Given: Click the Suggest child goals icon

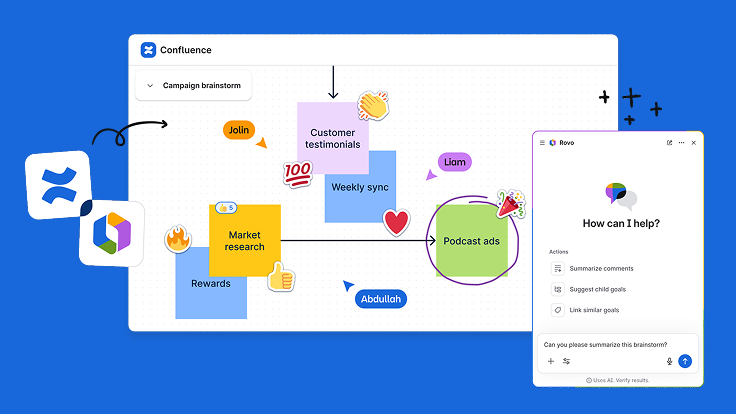Looking at the screenshot, I should click(x=558, y=289).
